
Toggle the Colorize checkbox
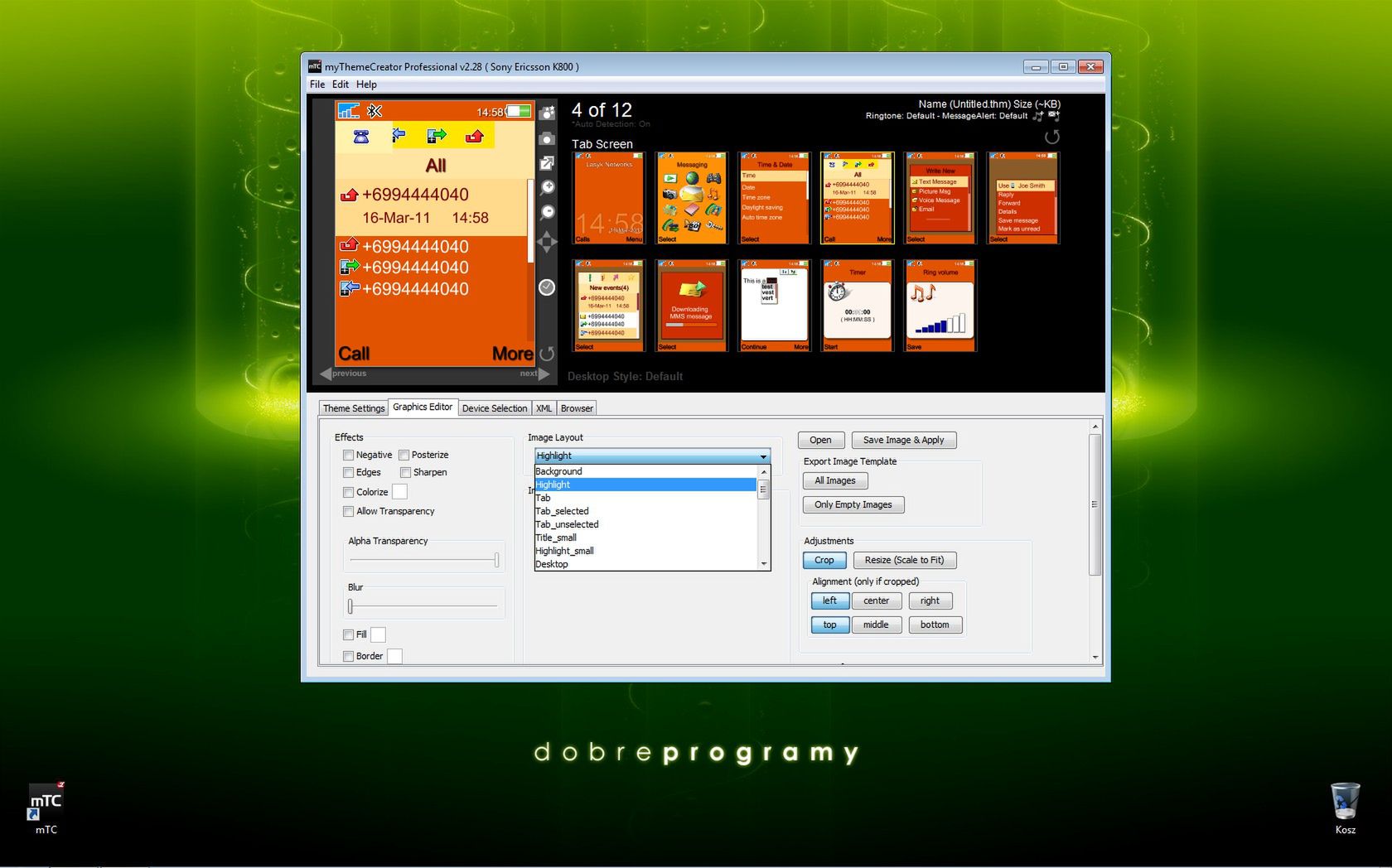coord(349,492)
